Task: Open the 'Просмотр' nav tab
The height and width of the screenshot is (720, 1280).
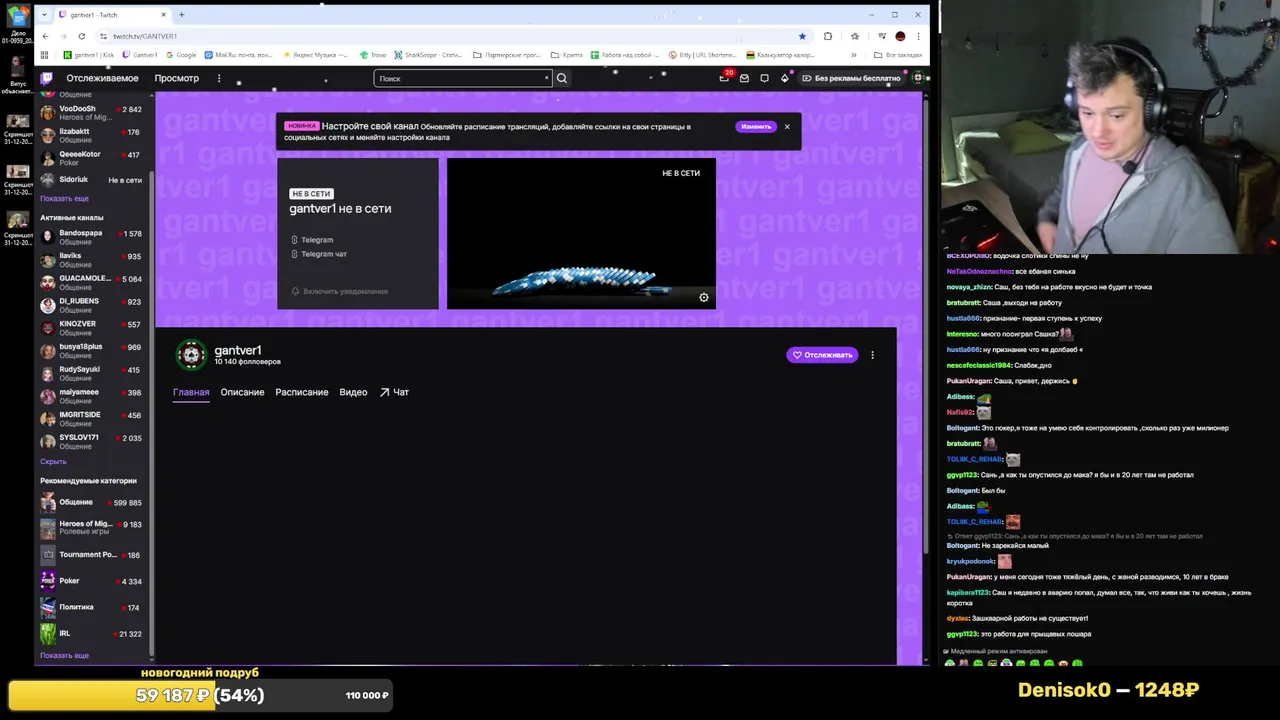Action: point(176,78)
